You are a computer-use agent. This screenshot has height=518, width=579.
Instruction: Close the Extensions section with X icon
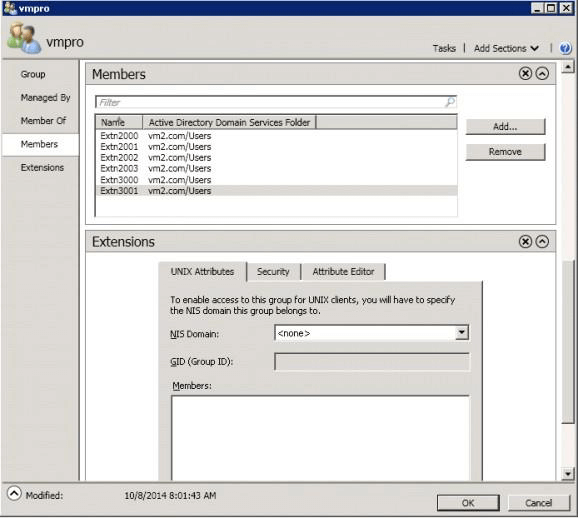point(525,242)
